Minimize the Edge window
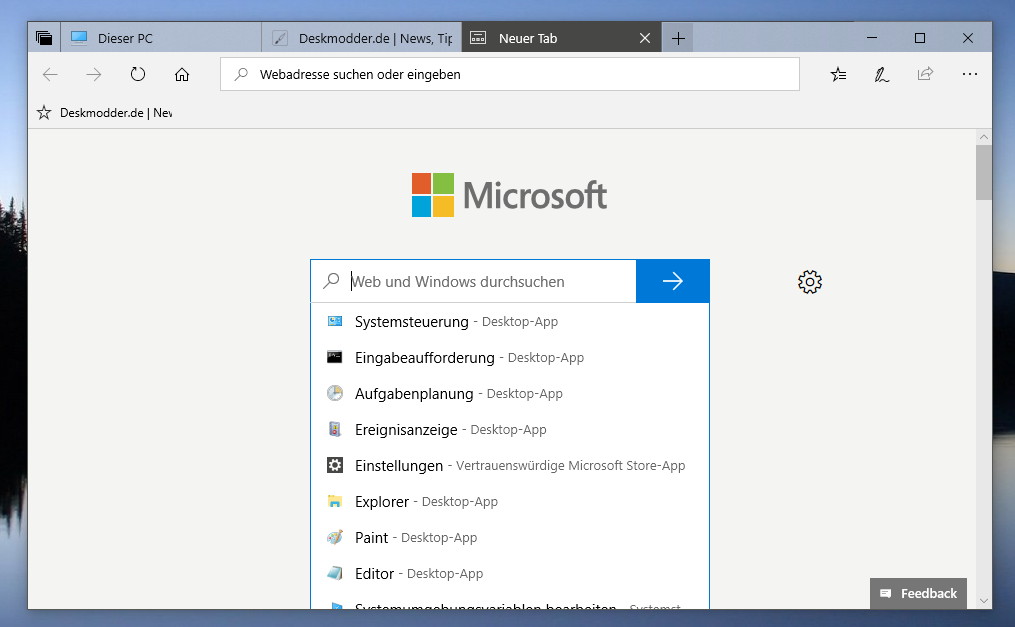This screenshot has width=1015, height=627. [872, 38]
